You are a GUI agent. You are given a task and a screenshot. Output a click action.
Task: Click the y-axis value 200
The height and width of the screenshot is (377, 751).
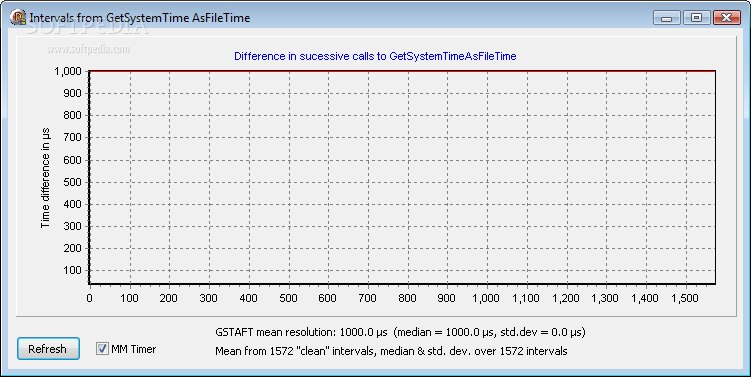tap(73, 249)
